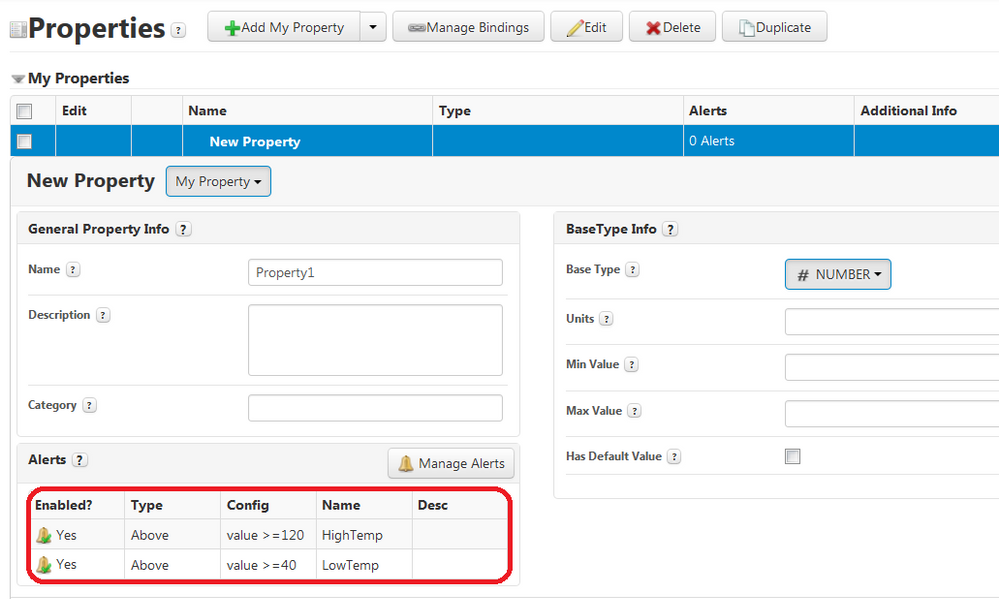Viewport: 999px width, 599px height.
Task: Toggle the select-all checkbox in table header
Action: (x=24, y=112)
